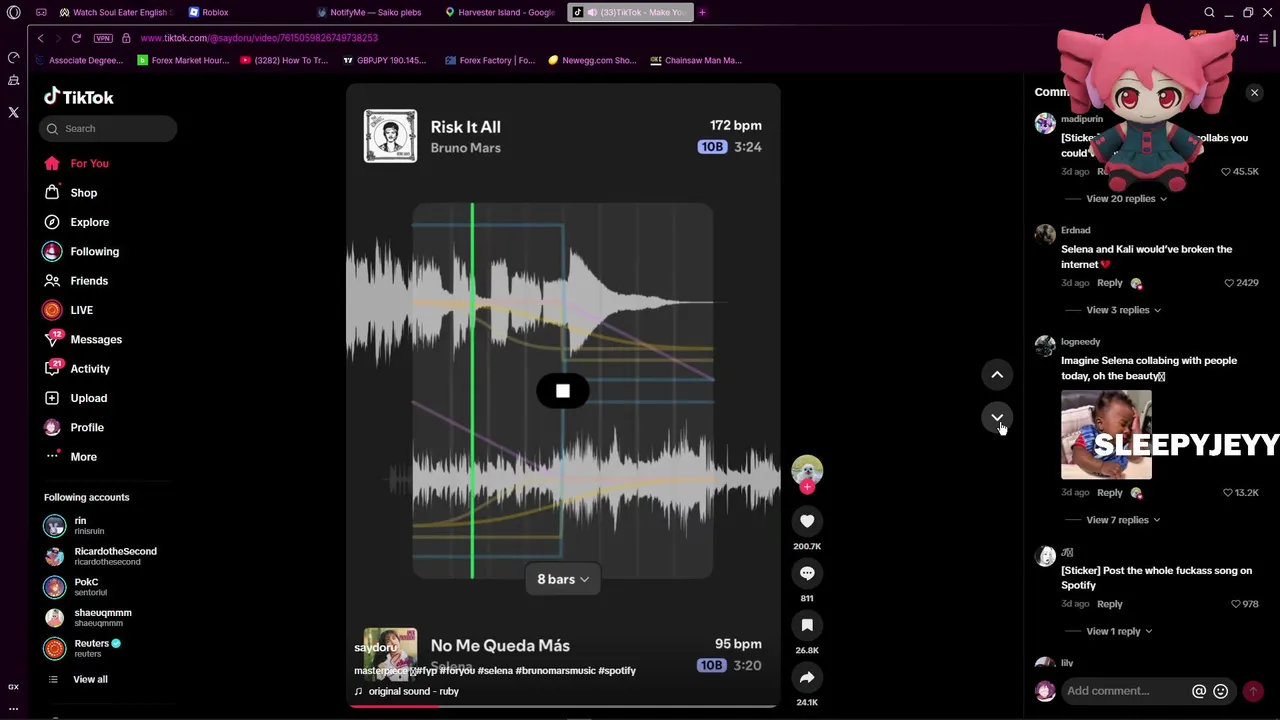Image resolution: width=1280 pixels, height=720 pixels.
Task: Expand View 3 replies
Action: tap(1123, 310)
